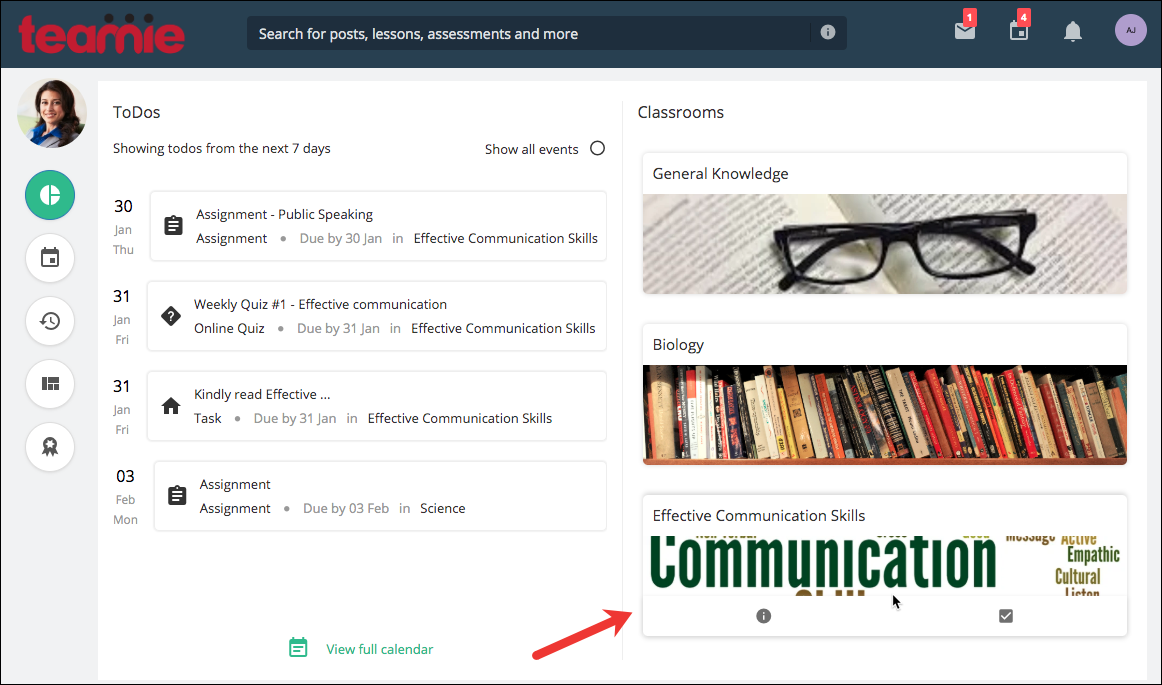Click the 'Due by 03 Feb' text
The width and height of the screenshot is (1162, 685).
click(346, 509)
